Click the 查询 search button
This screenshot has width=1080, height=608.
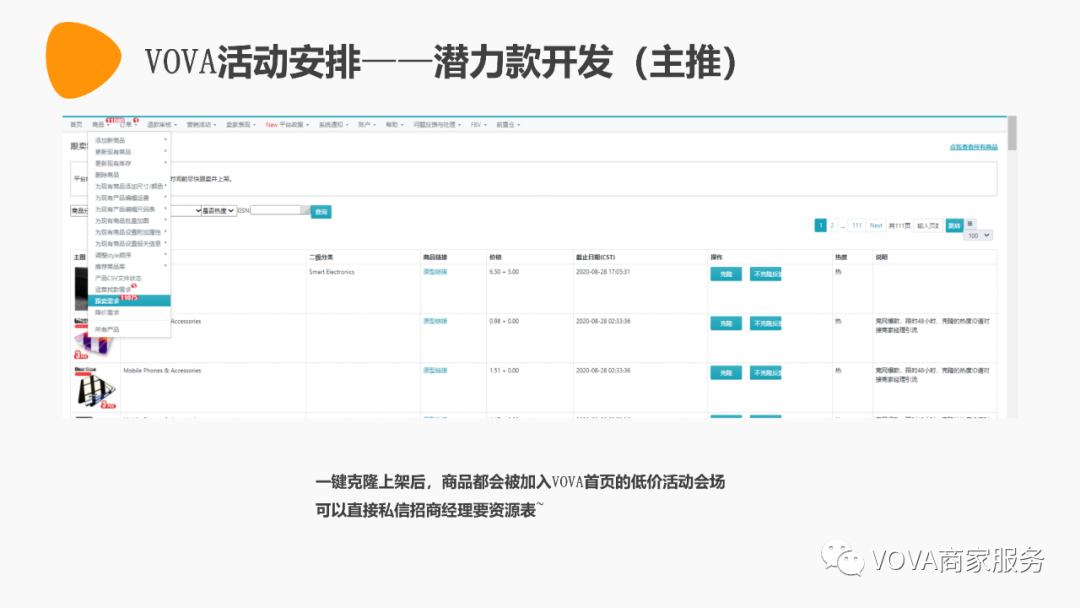click(320, 211)
